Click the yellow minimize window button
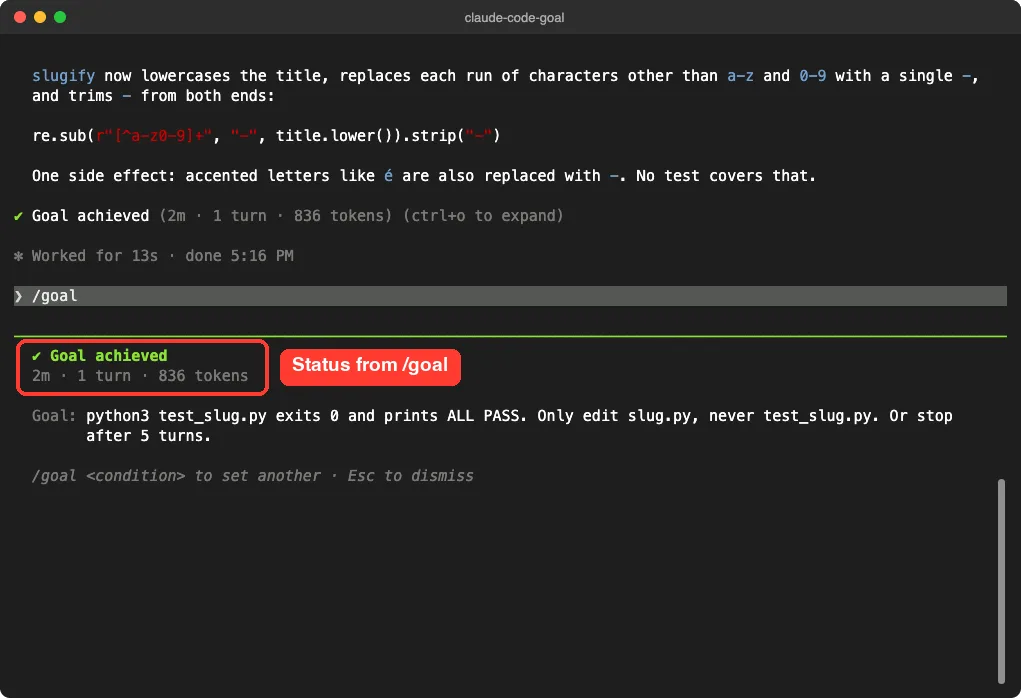Viewport: 1021px width, 698px height. coord(40,17)
